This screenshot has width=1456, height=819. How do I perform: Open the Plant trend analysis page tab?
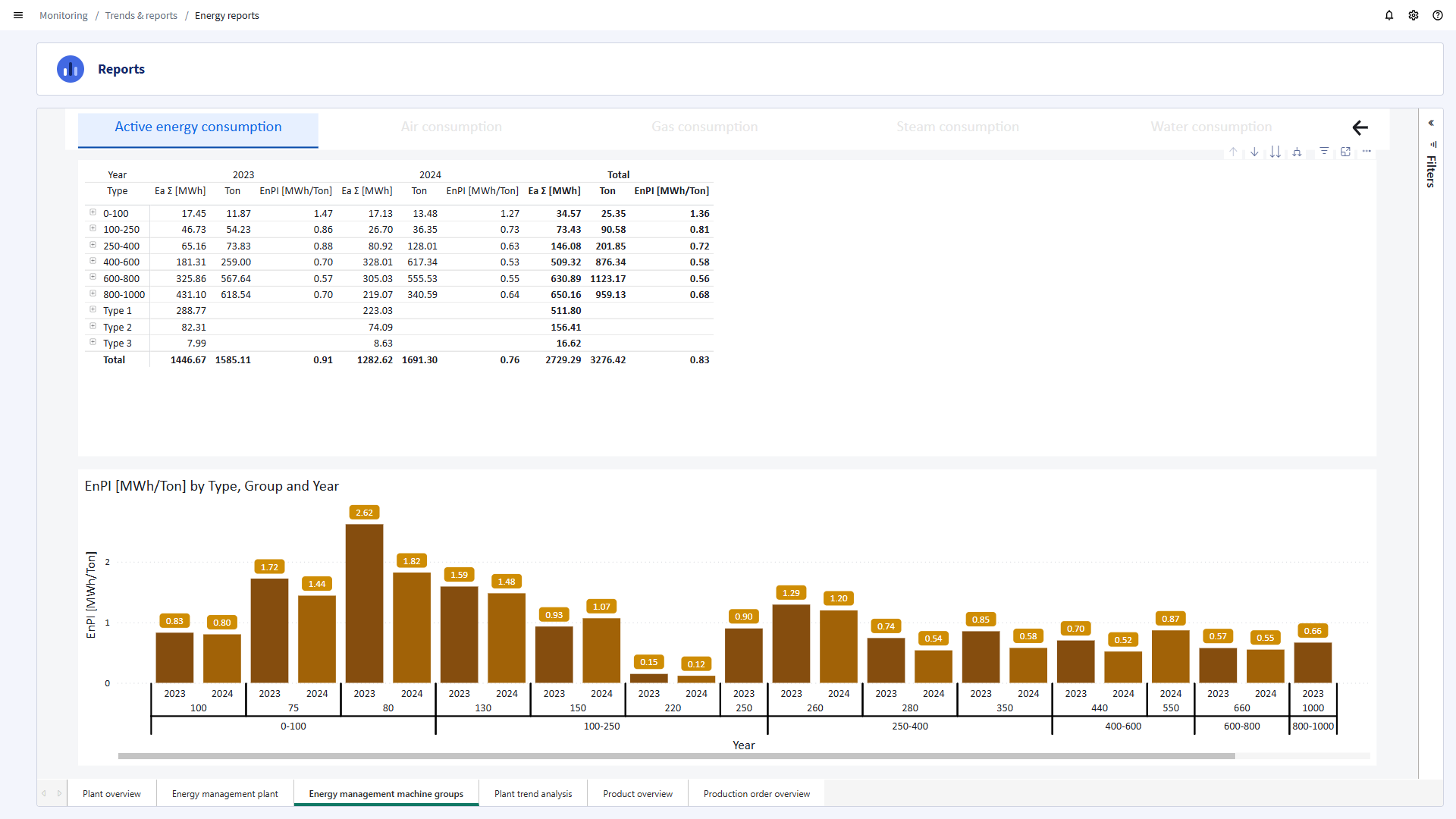(x=533, y=794)
